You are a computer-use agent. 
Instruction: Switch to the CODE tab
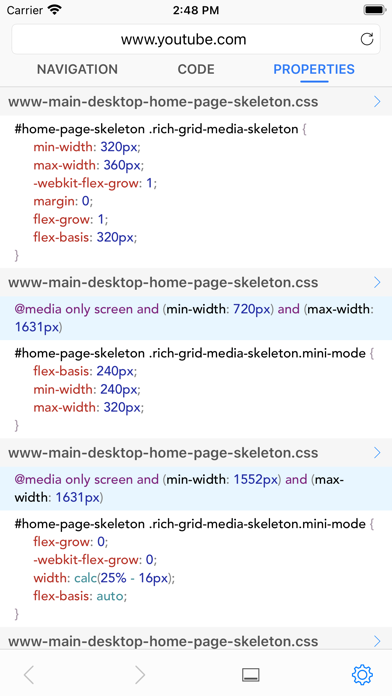click(196, 69)
